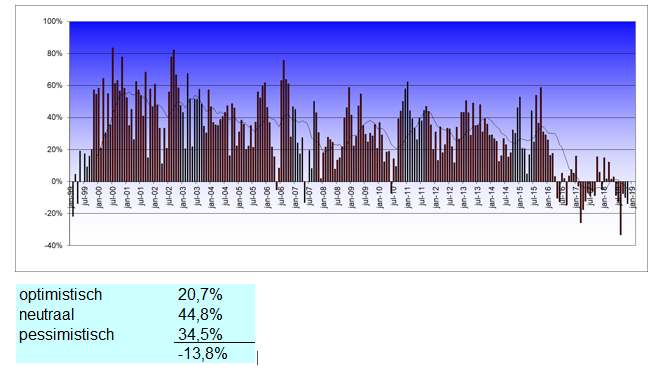
Task: Select the jan-03 x-axis label
Action: [x=183, y=197]
